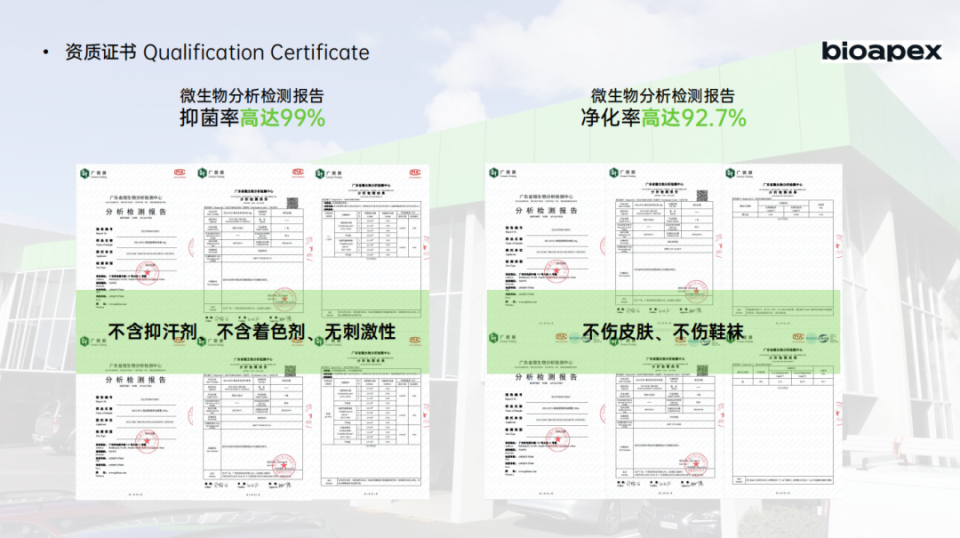Screen dimensions: 960x538
Task: Click the green logo on left group's top-left cover
Action: [x=84, y=174]
